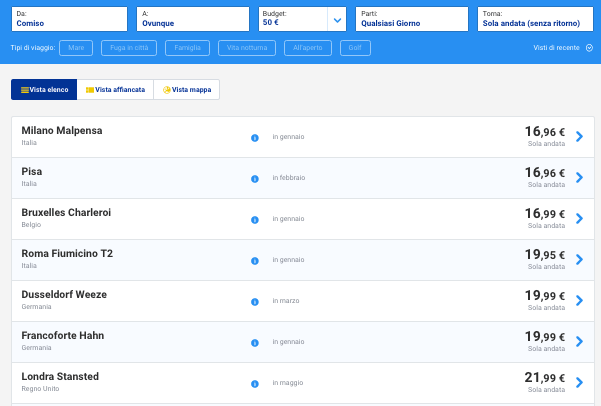Toggle the Mare trip type filter

[77, 47]
